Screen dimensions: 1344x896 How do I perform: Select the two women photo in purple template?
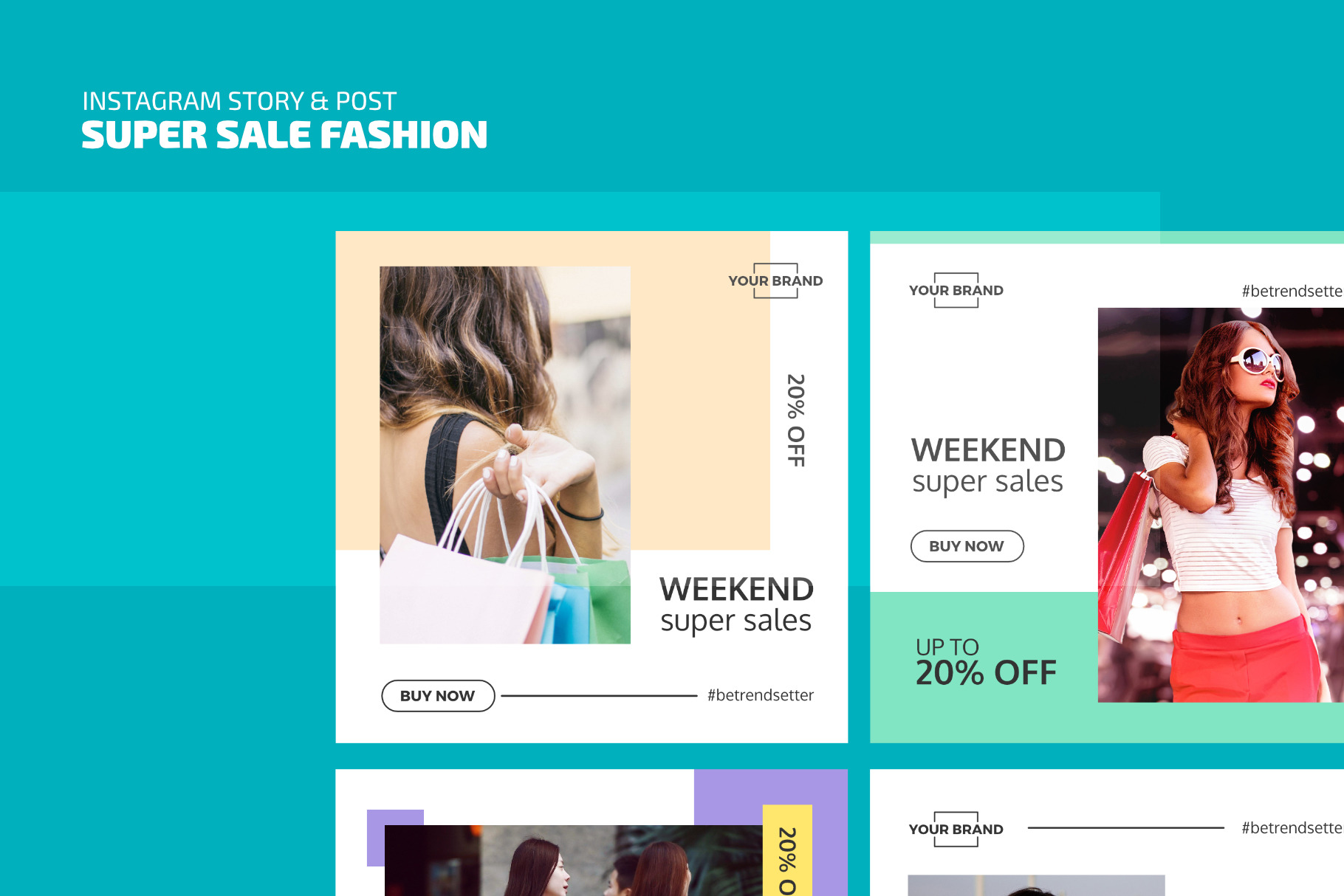coord(573,861)
